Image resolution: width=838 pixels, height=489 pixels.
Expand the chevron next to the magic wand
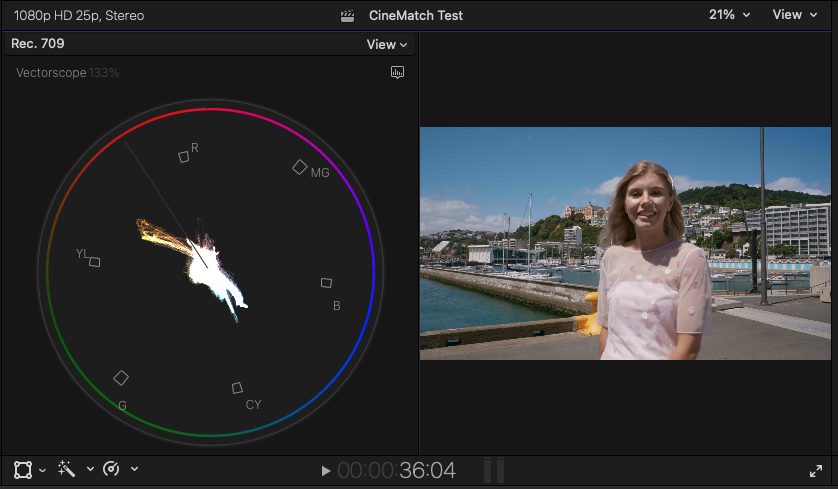[90, 470]
